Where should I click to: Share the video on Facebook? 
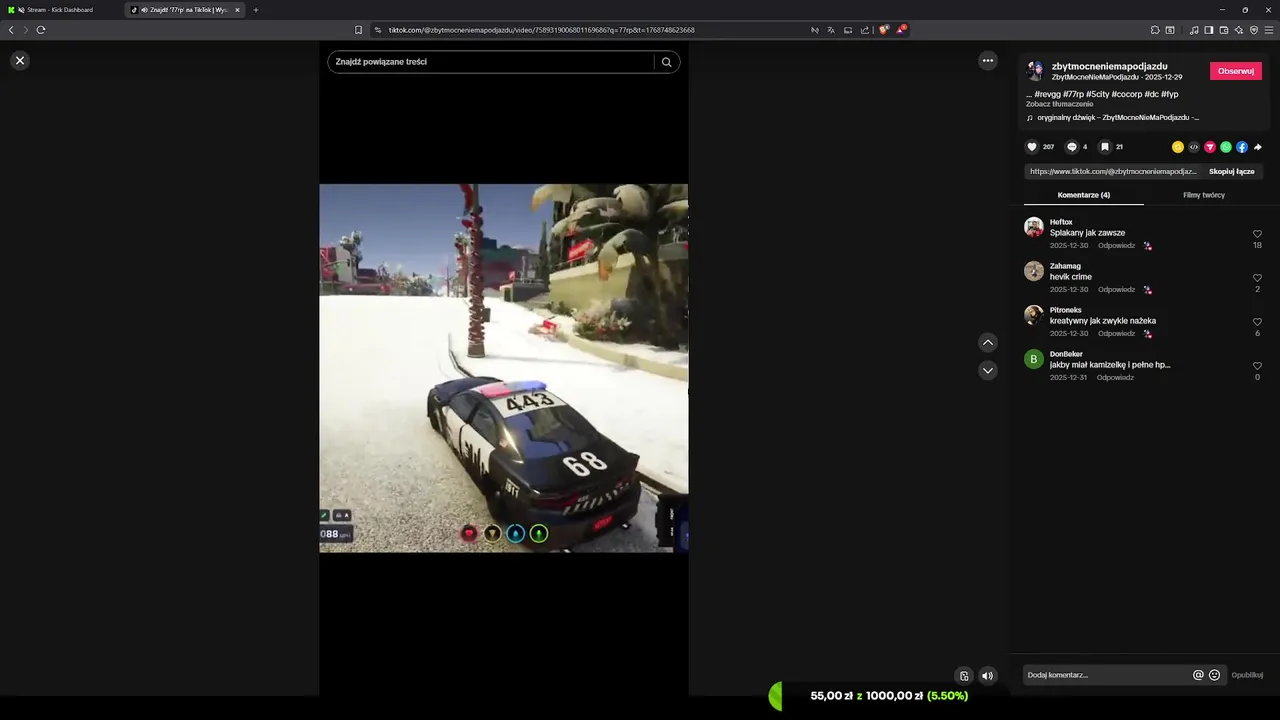click(1242, 147)
